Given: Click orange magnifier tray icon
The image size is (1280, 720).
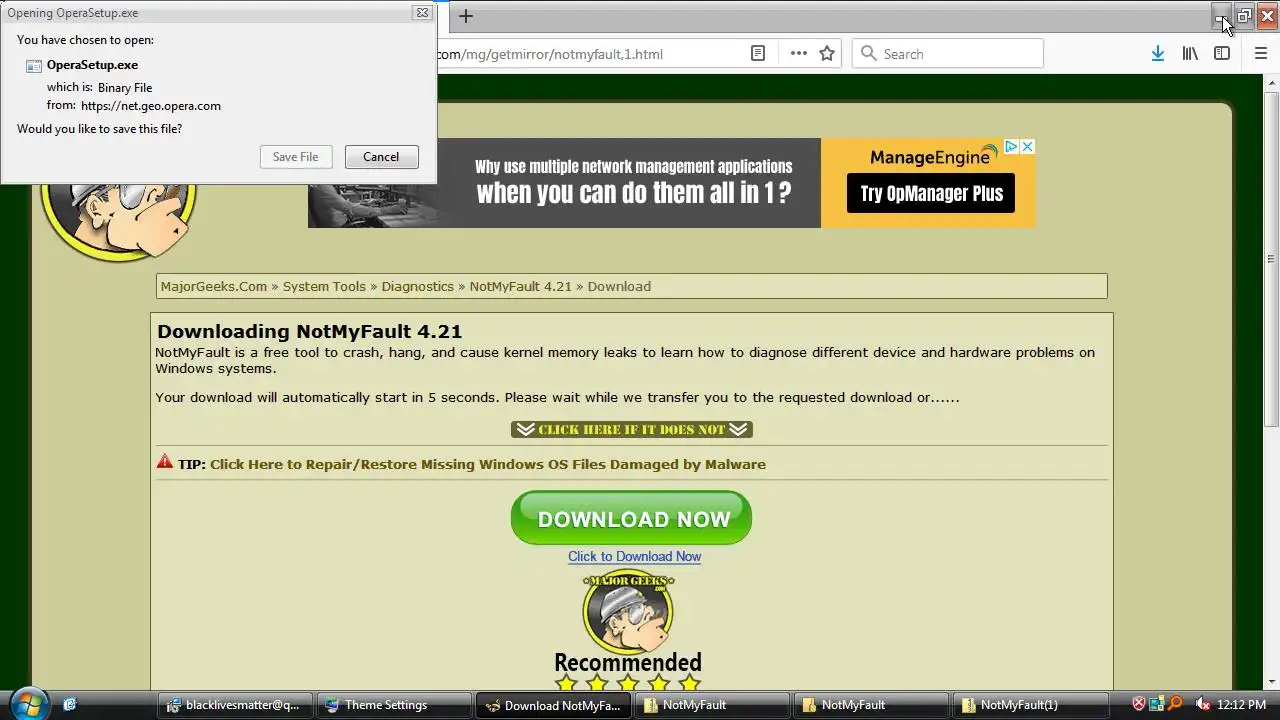Looking at the screenshot, I should pyautogui.click(x=1175, y=704).
